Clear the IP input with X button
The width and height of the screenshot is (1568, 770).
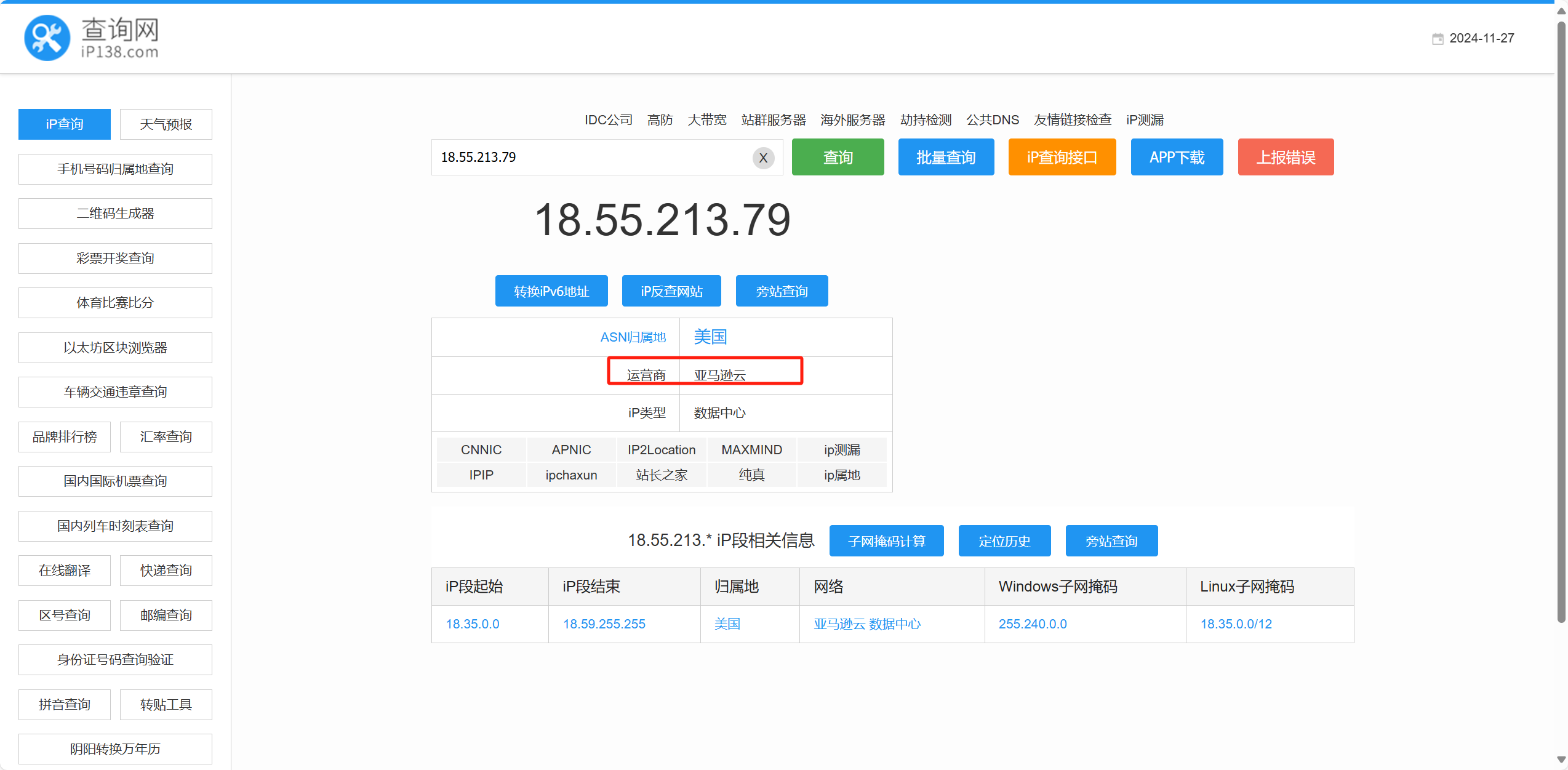[763, 158]
